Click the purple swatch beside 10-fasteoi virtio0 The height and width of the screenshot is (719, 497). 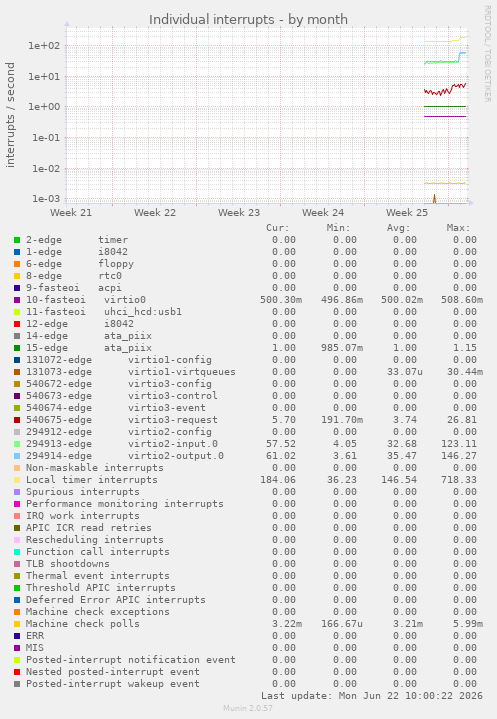tap(17, 300)
